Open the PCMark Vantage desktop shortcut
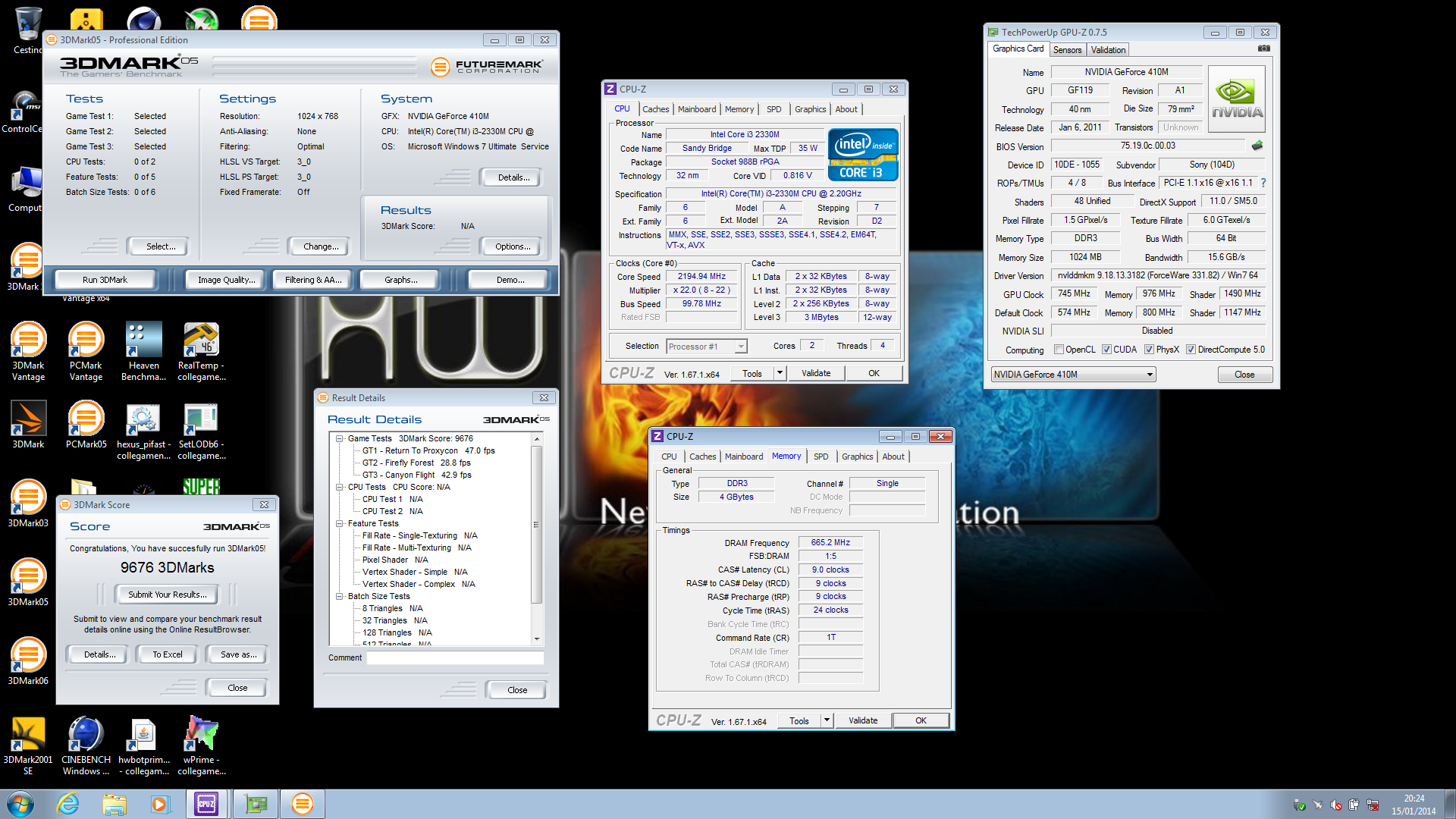This screenshot has height=819, width=1456. (x=86, y=351)
